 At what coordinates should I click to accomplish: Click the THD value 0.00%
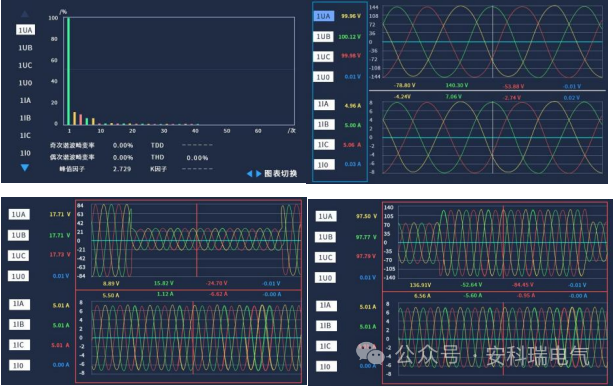(x=197, y=158)
